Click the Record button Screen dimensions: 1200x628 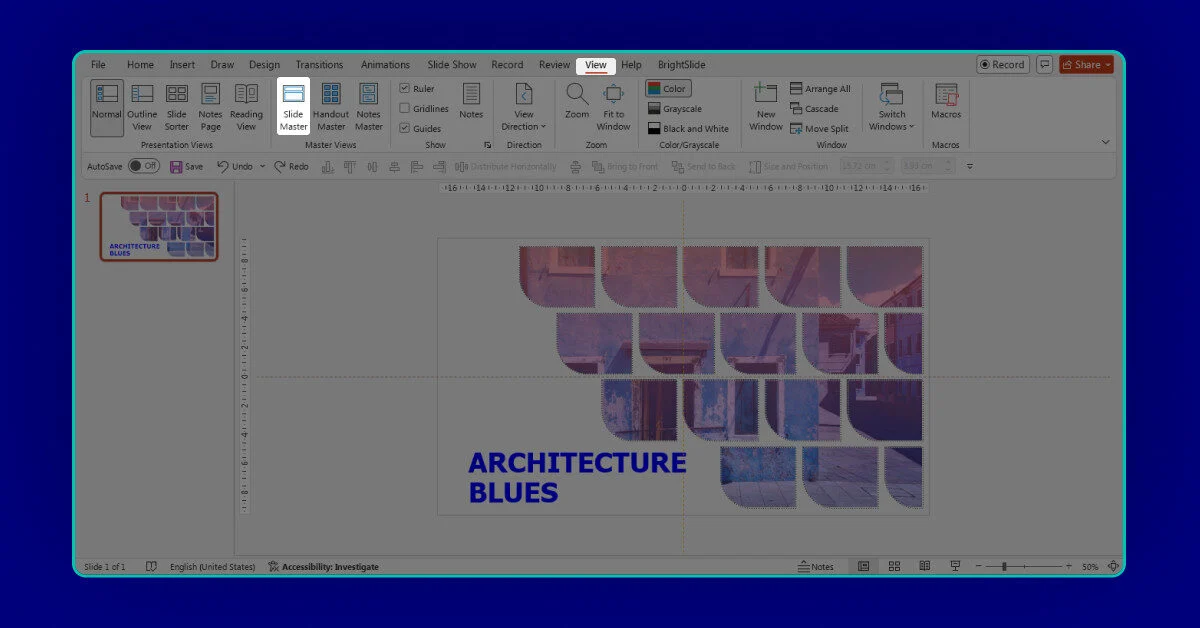point(1002,65)
